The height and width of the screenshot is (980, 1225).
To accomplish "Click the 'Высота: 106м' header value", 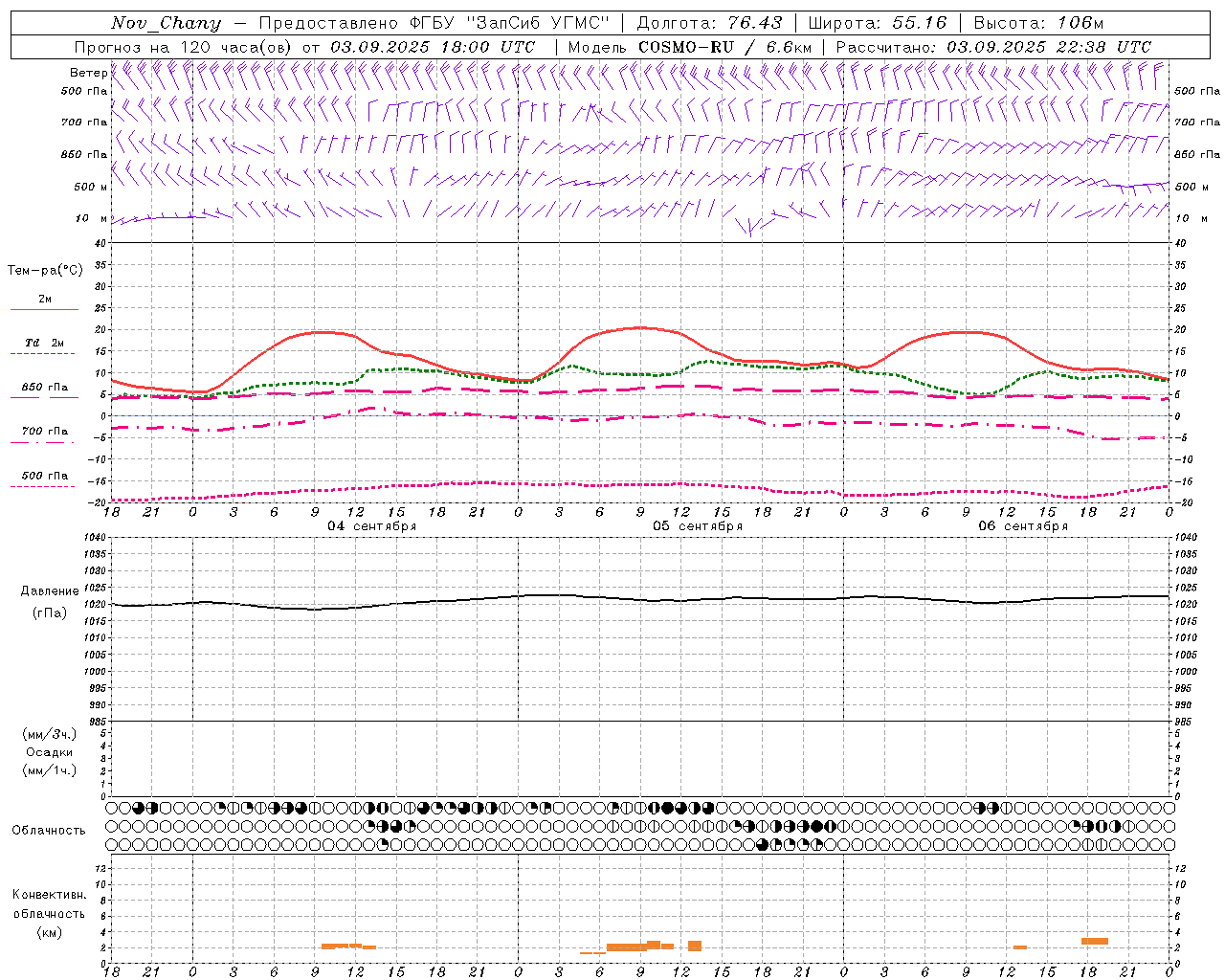I will pyautogui.click(x=1038, y=23).
